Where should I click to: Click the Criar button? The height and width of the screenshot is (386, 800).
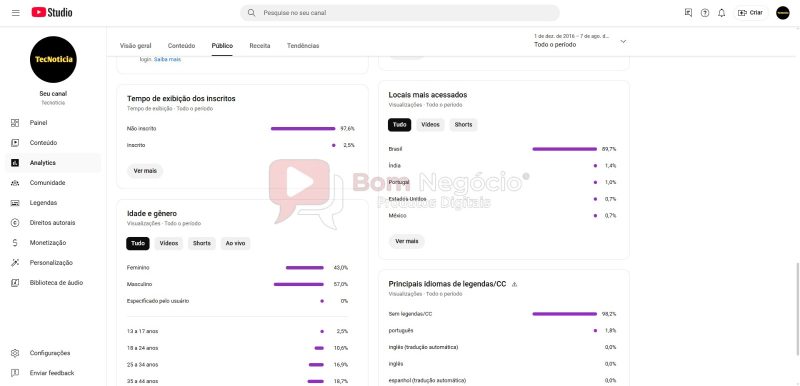point(751,13)
